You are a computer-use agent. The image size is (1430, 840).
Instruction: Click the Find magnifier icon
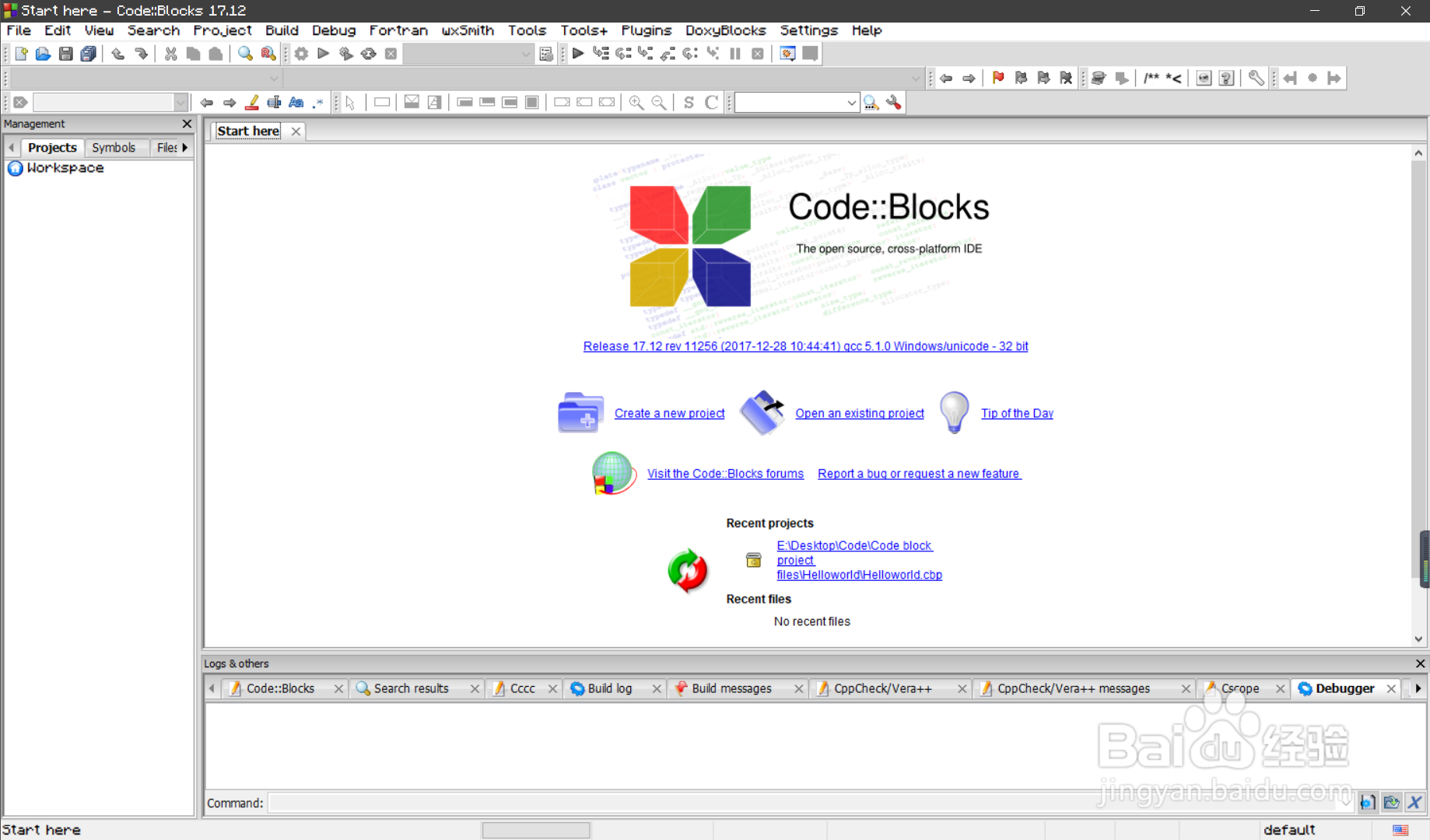pos(245,54)
